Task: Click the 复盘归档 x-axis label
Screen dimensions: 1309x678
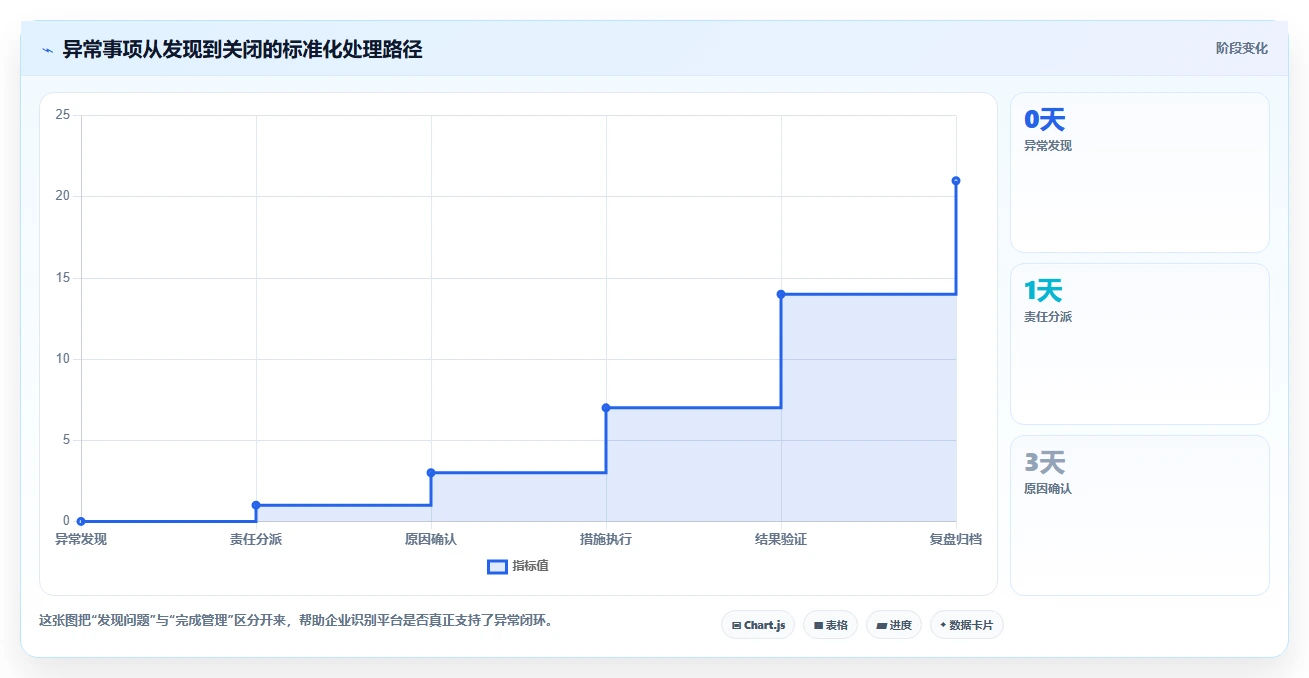Action: [956, 539]
